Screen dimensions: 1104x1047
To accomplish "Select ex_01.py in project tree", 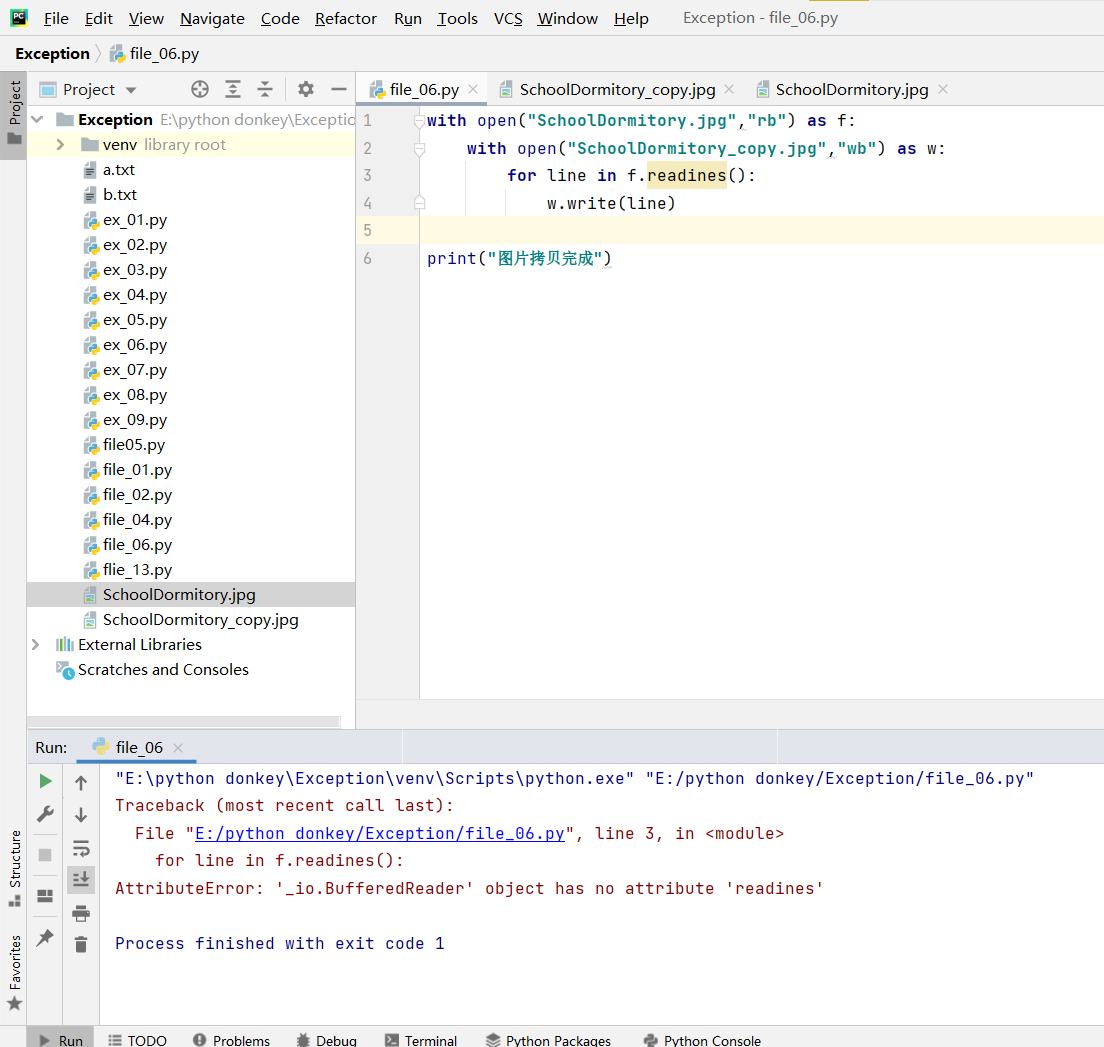I will click(x=134, y=220).
